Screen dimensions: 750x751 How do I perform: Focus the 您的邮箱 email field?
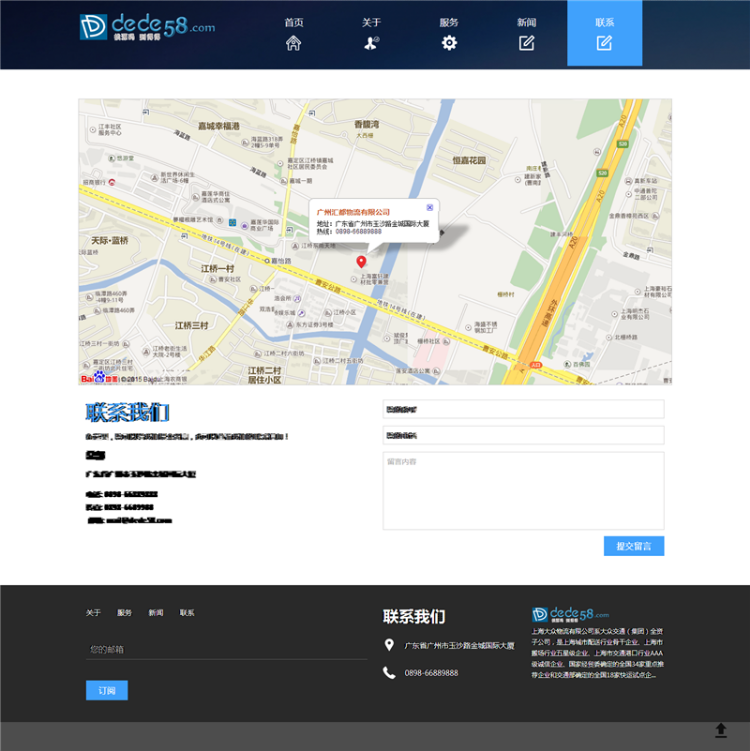pyautogui.click(x=227, y=649)
